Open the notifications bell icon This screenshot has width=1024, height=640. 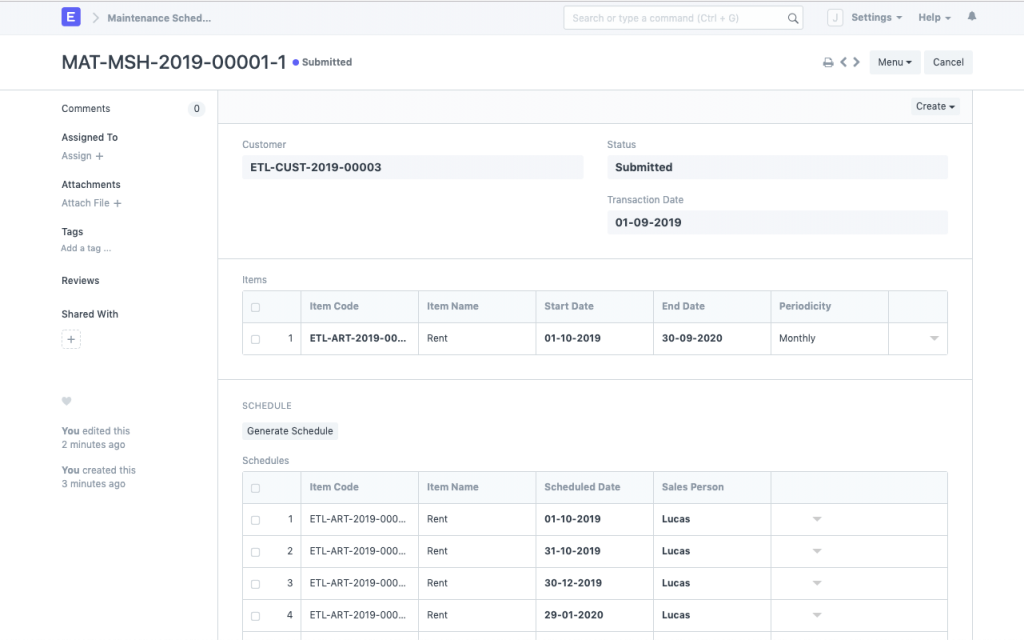tap(972, 17)
